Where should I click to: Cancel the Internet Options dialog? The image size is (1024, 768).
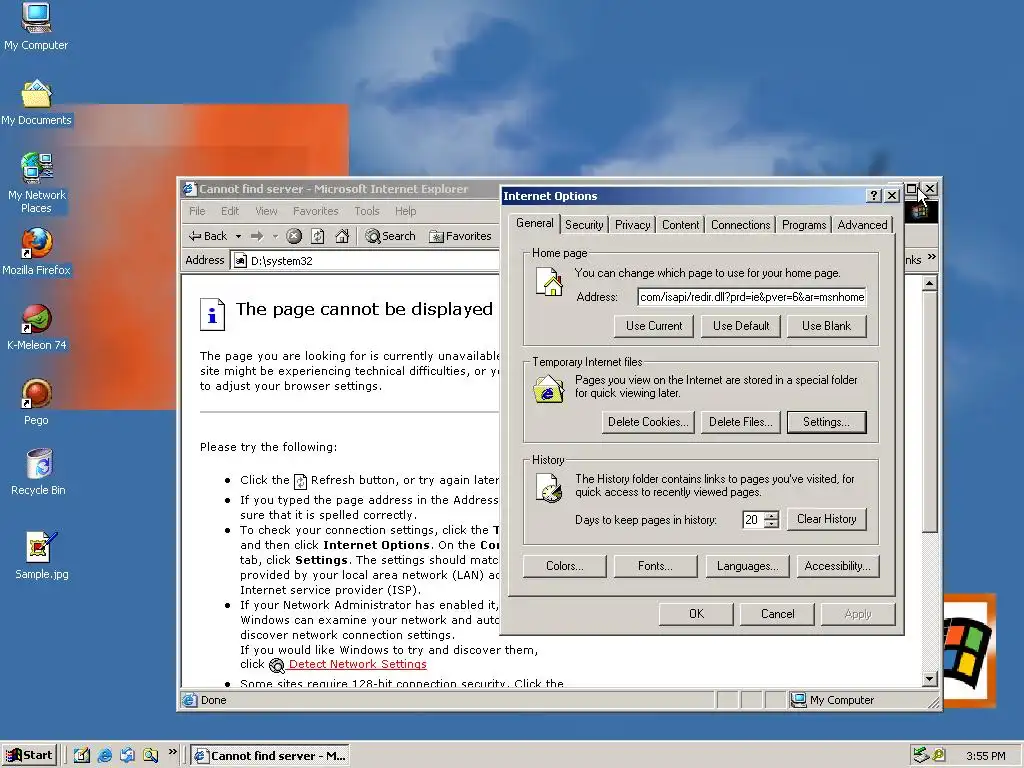tap(777, 614)
